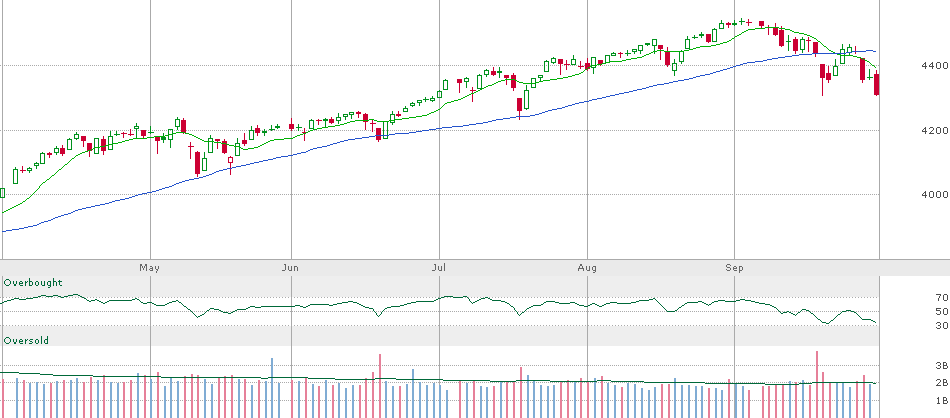The image size is (950, 418).
Task: Click the May month label
Action: click(149, 267)
